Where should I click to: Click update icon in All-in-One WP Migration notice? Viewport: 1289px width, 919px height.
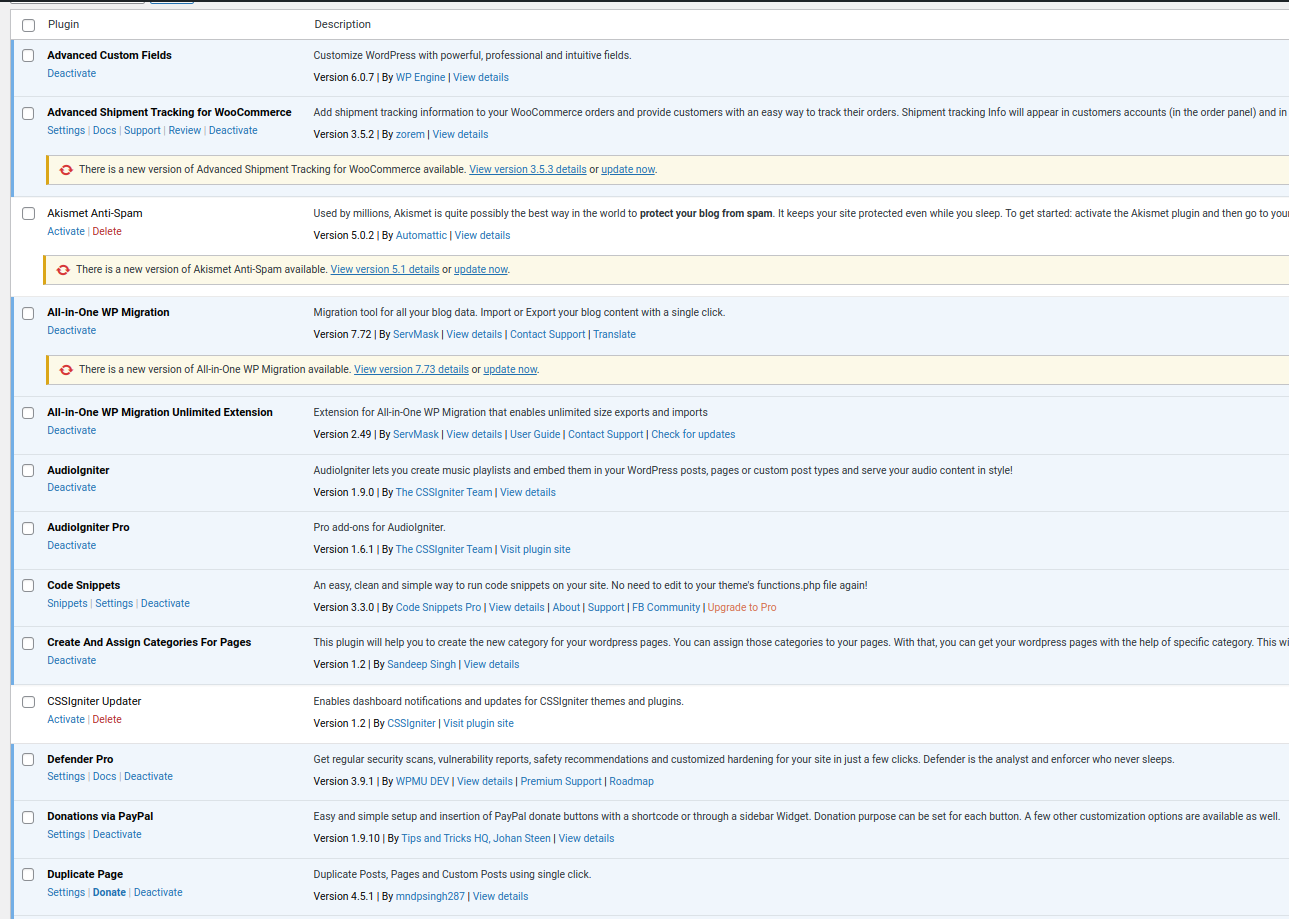tap(66, 370)
